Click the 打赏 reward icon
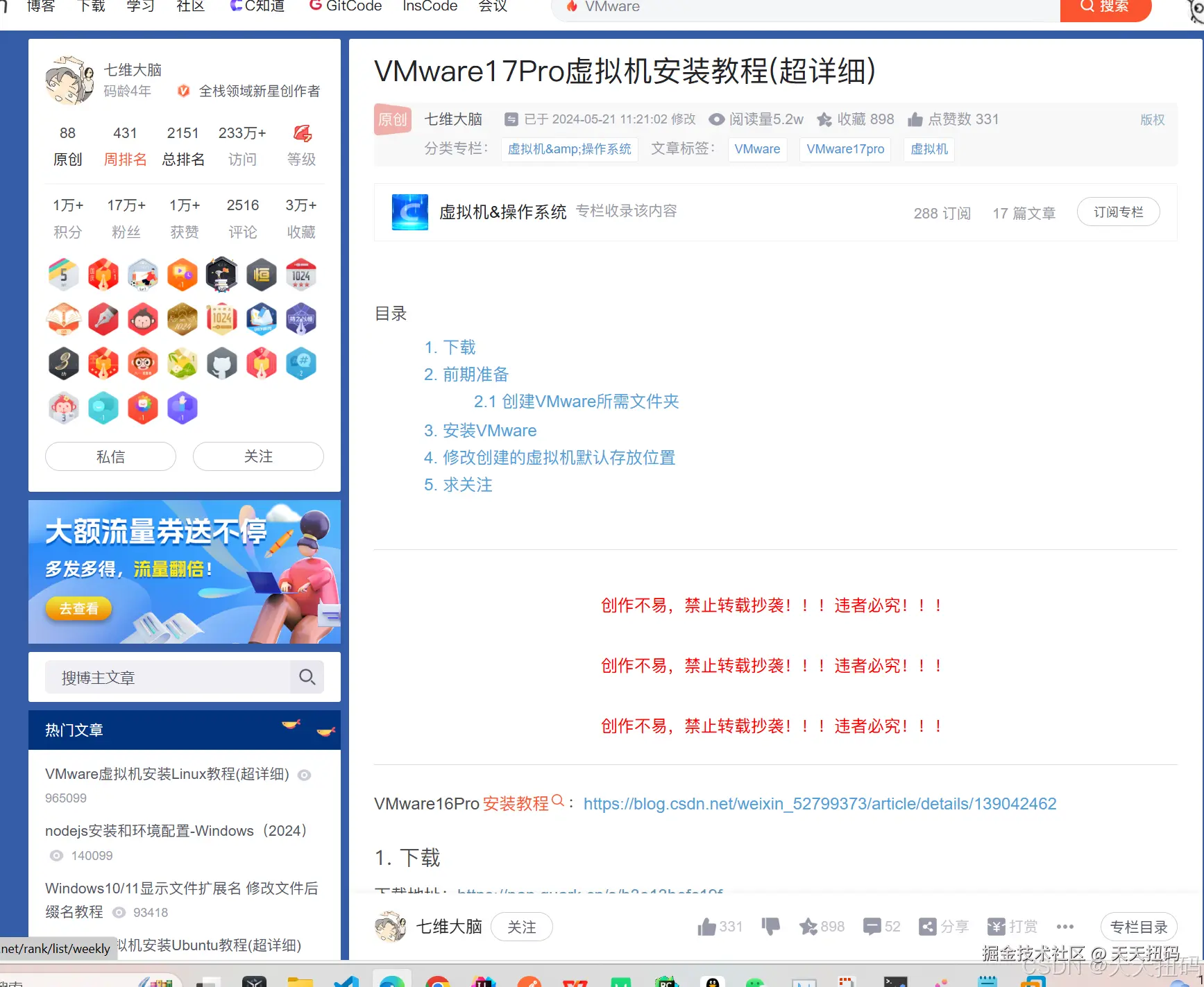Image resolution: width=1204 pixels, height=987 pixels. (997, 927)
